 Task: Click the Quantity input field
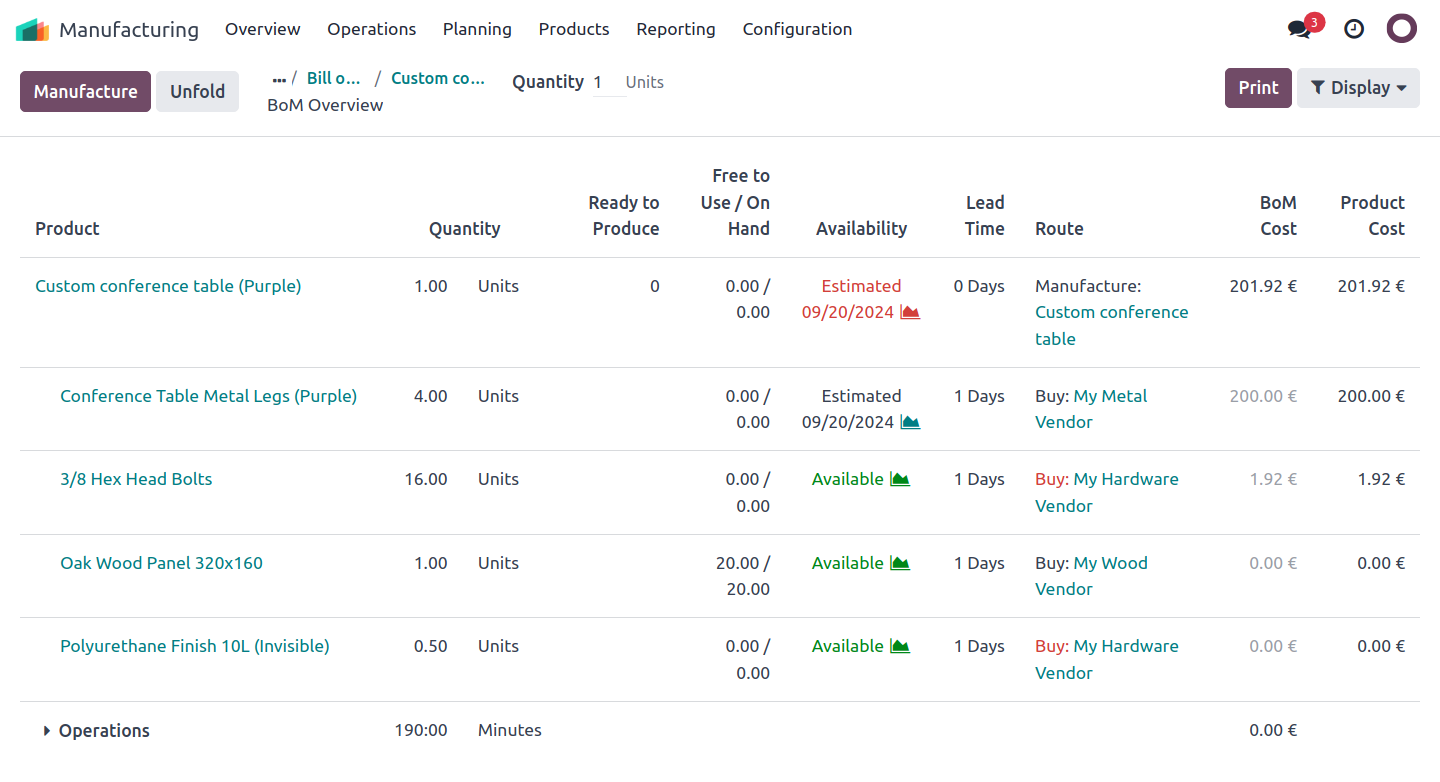pyautogui.click(x=606, y=82)
